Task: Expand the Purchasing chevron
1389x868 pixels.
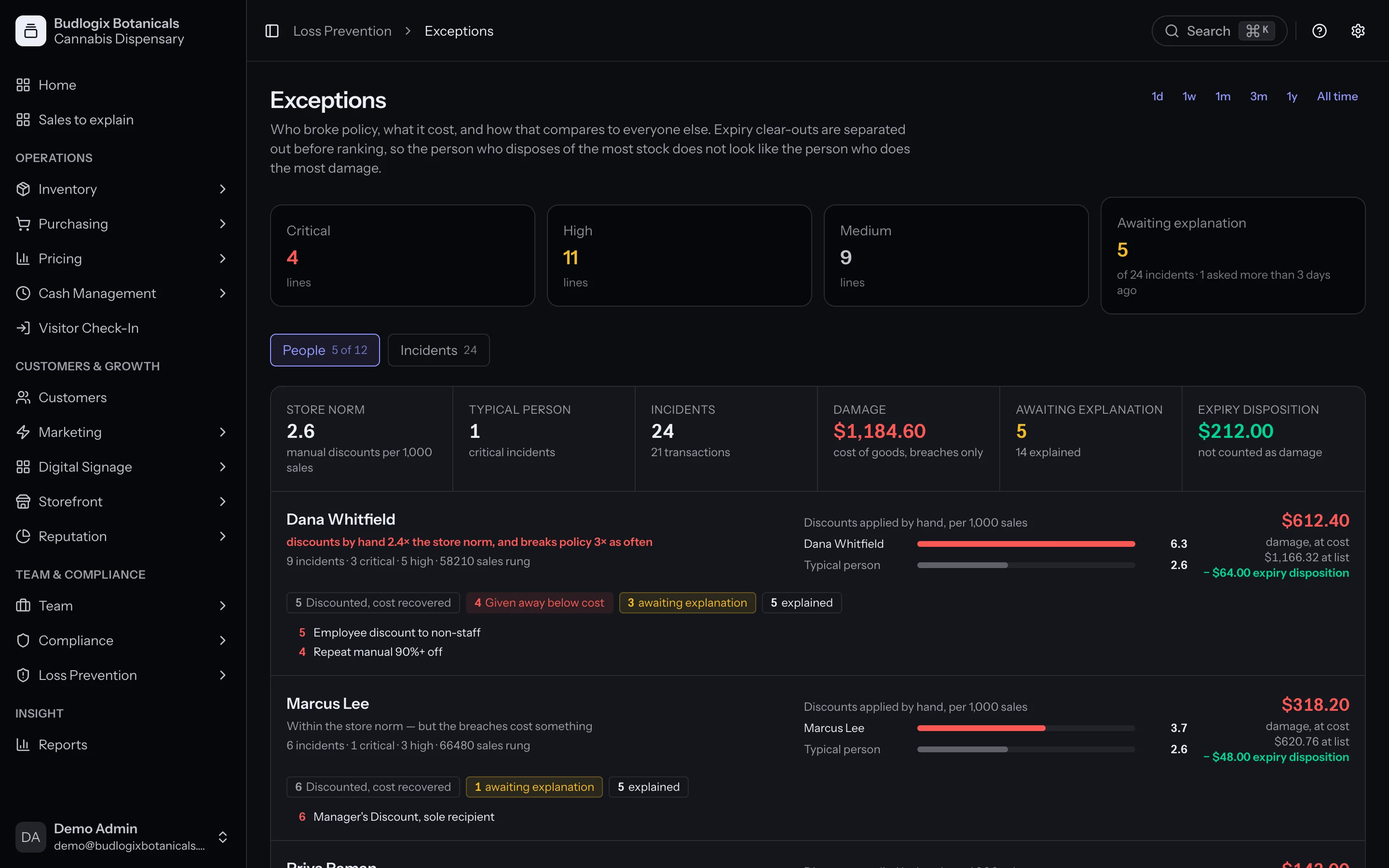Action: pos(223,224)
